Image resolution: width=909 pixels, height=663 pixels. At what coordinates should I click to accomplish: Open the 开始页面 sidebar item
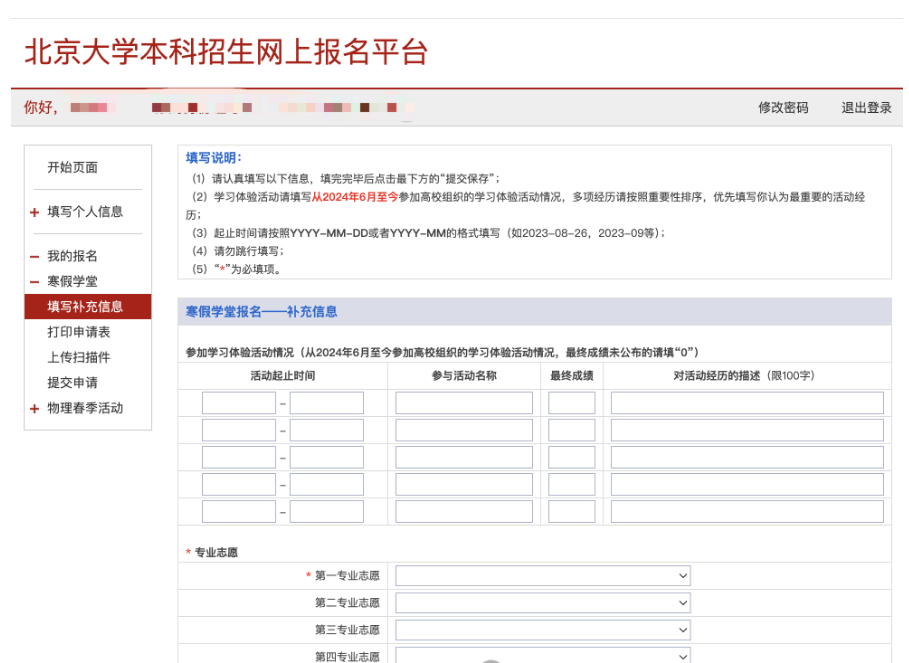click(72, 167)
